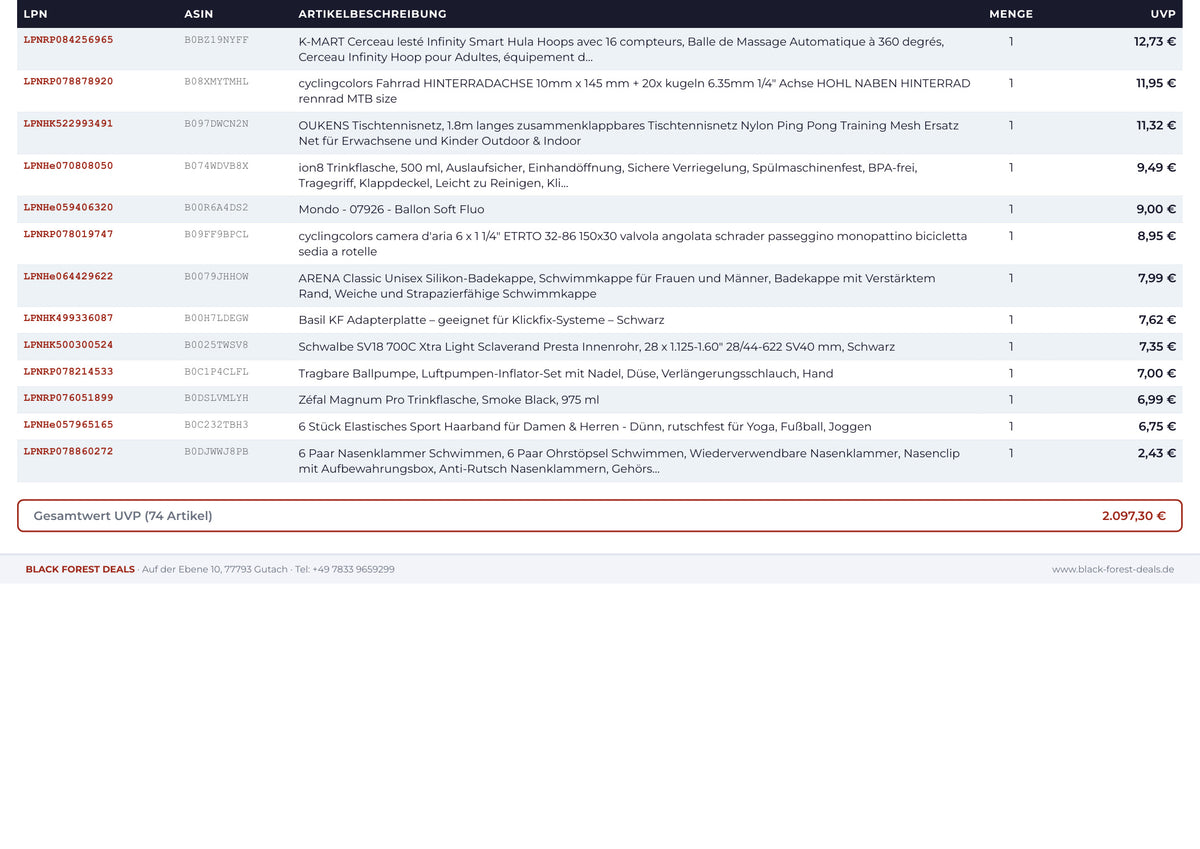Image resolution: width=1200 pixels, height=849 pixels.
Task: Click the total amount 2.097,30 €
Action: point(1134,516)
